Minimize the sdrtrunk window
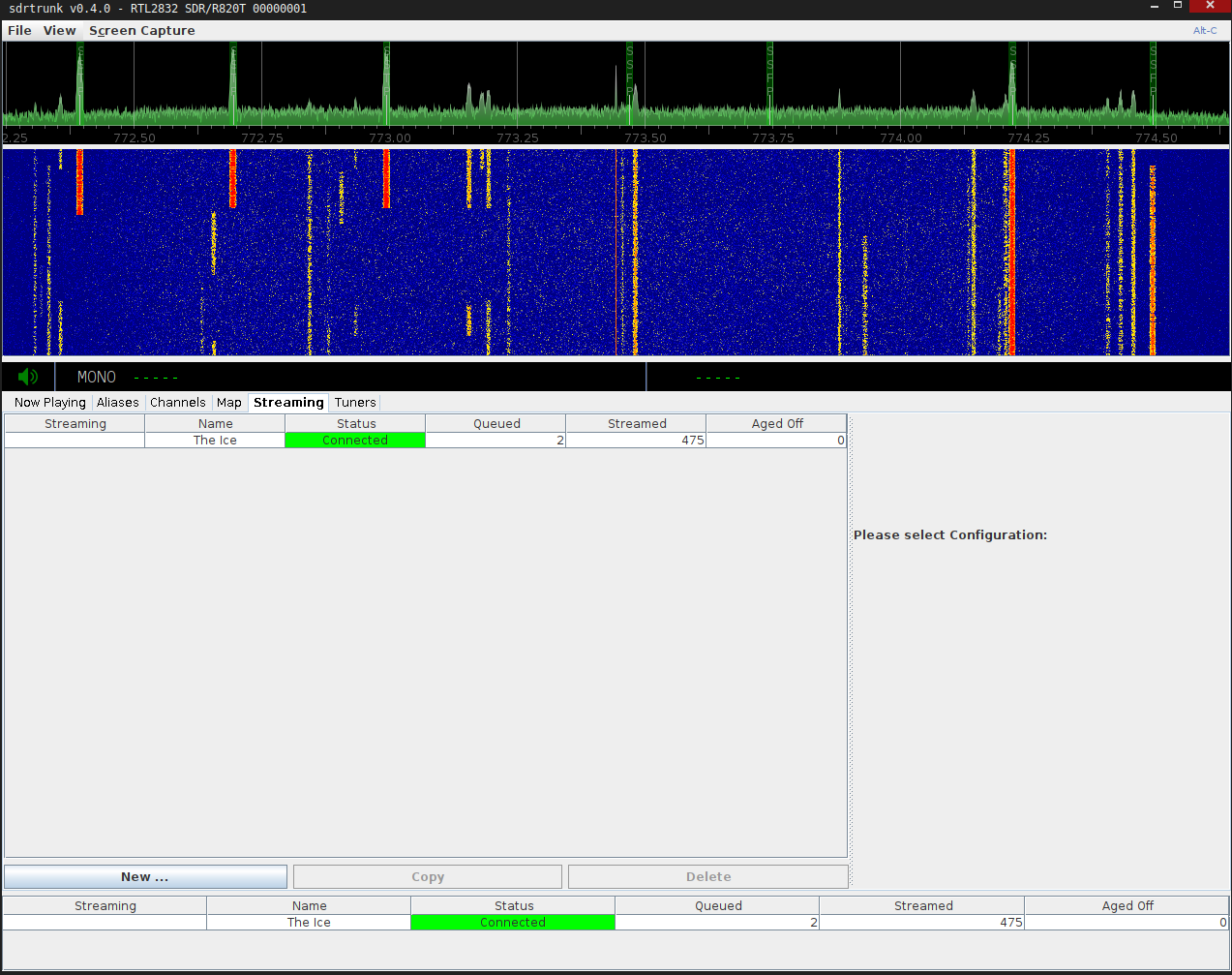The image size is (1232, 975). (x=1155, y=7)
